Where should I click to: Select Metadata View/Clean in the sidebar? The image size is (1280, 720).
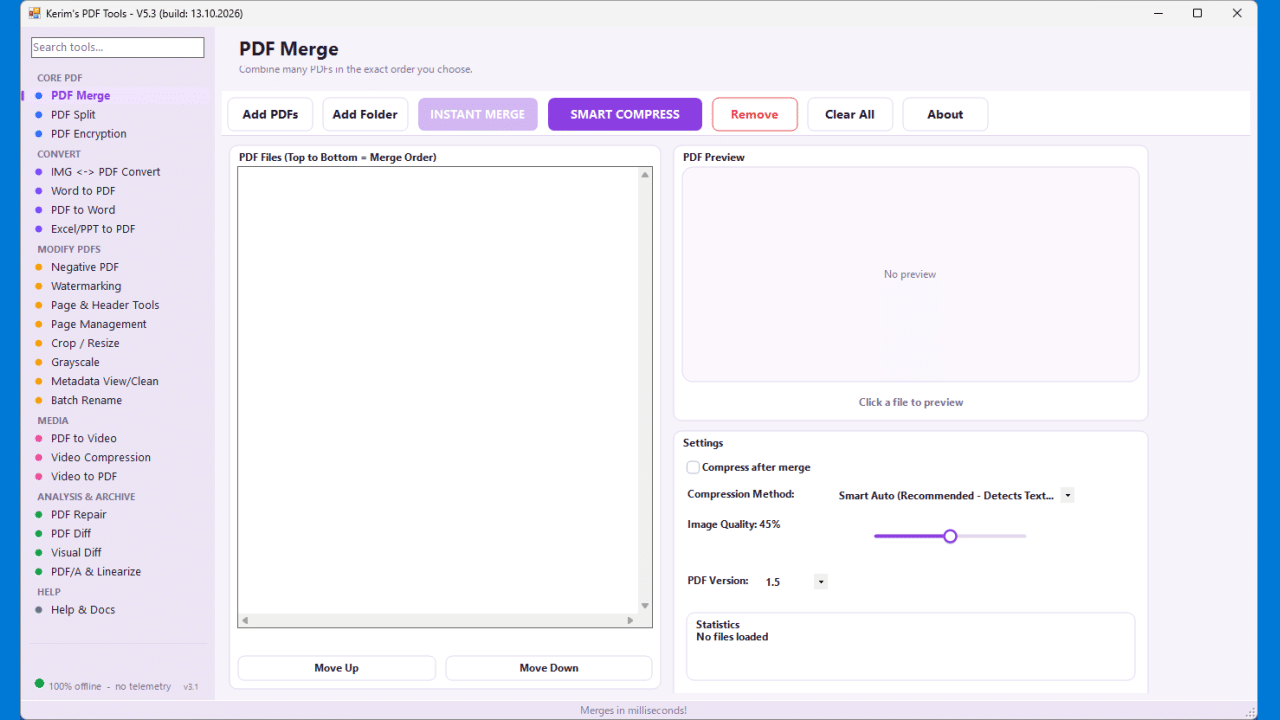pyautogui.click(x=105, y=381)
